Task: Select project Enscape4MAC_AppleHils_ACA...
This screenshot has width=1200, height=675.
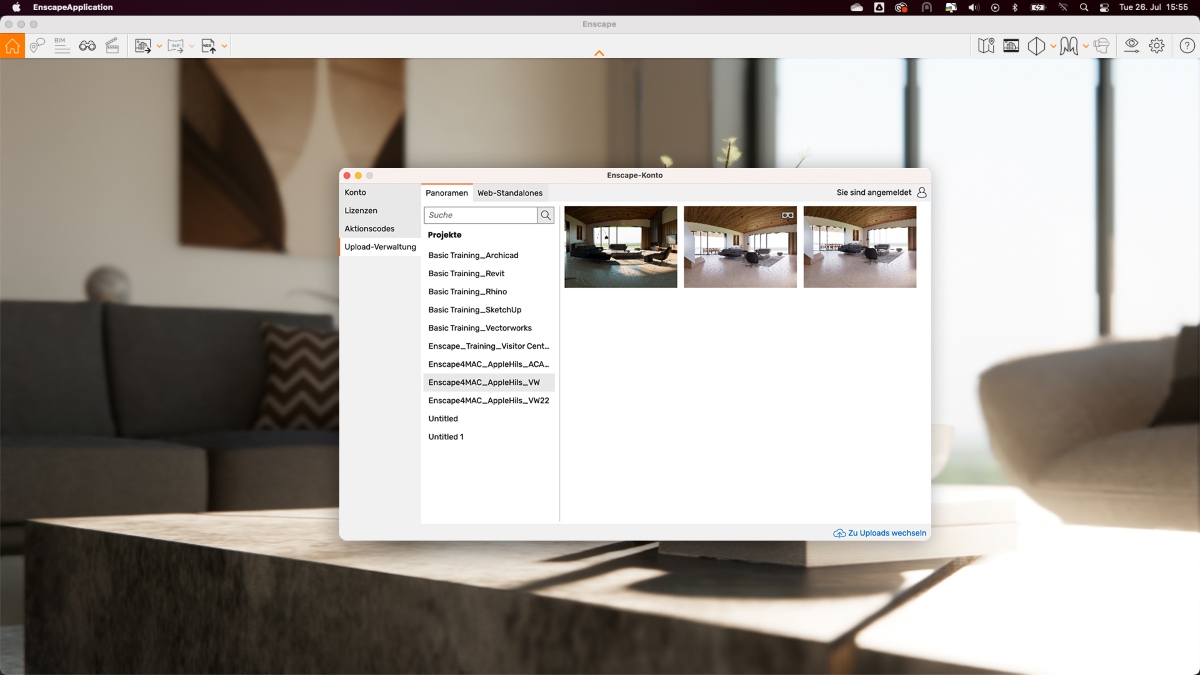Action: [x=489, y=364]
